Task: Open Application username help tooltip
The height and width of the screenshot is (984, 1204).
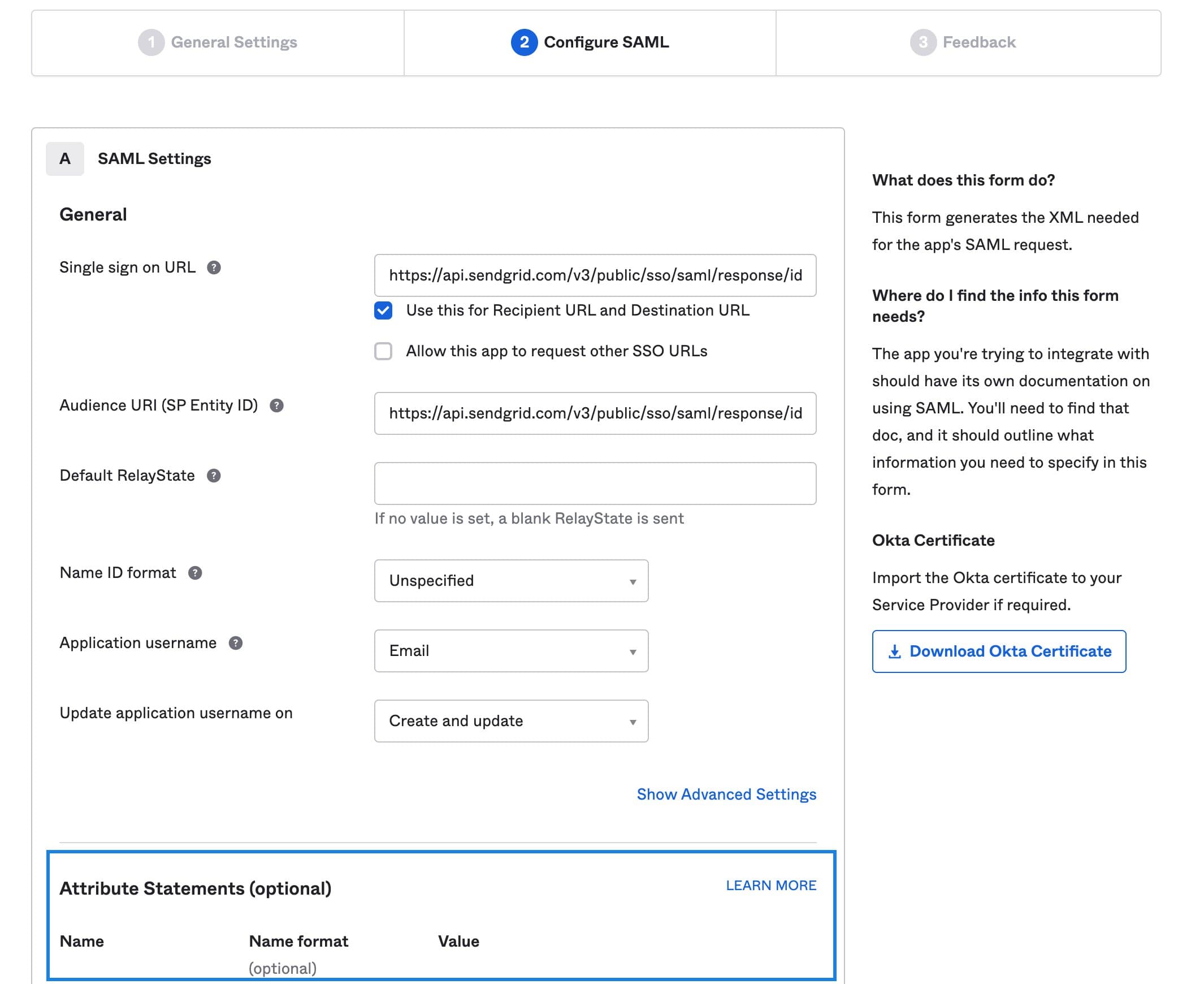Action: 236,643
